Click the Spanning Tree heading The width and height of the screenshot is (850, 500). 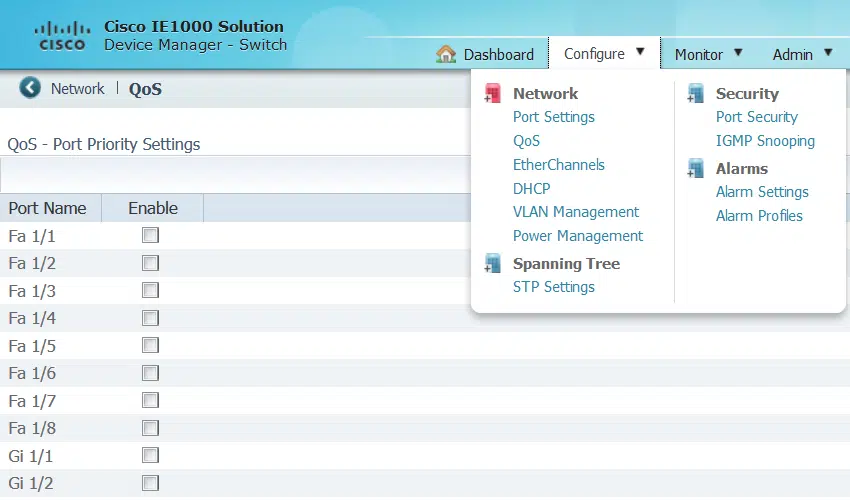(566, 264)
